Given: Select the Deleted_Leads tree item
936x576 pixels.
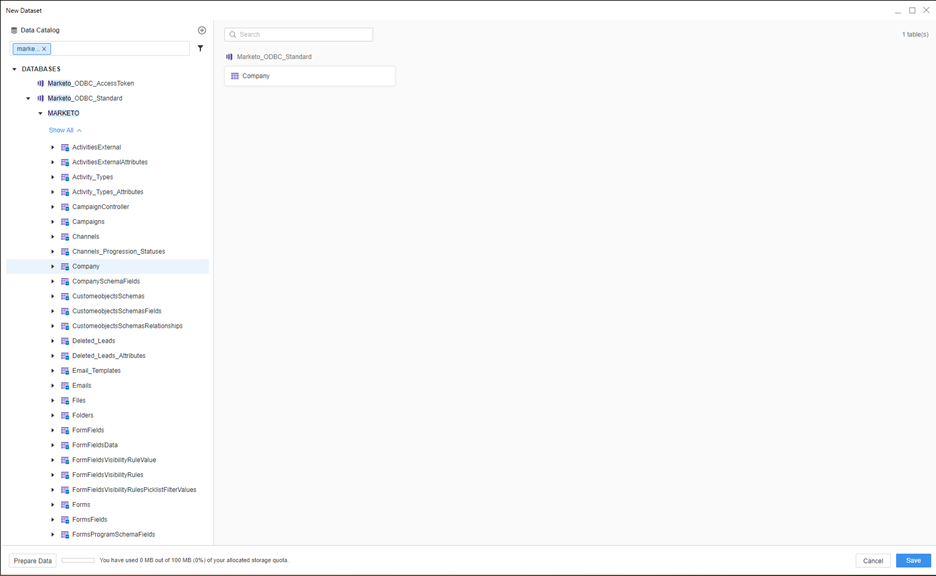Looking at the screenshot, I should pos(93,341).
